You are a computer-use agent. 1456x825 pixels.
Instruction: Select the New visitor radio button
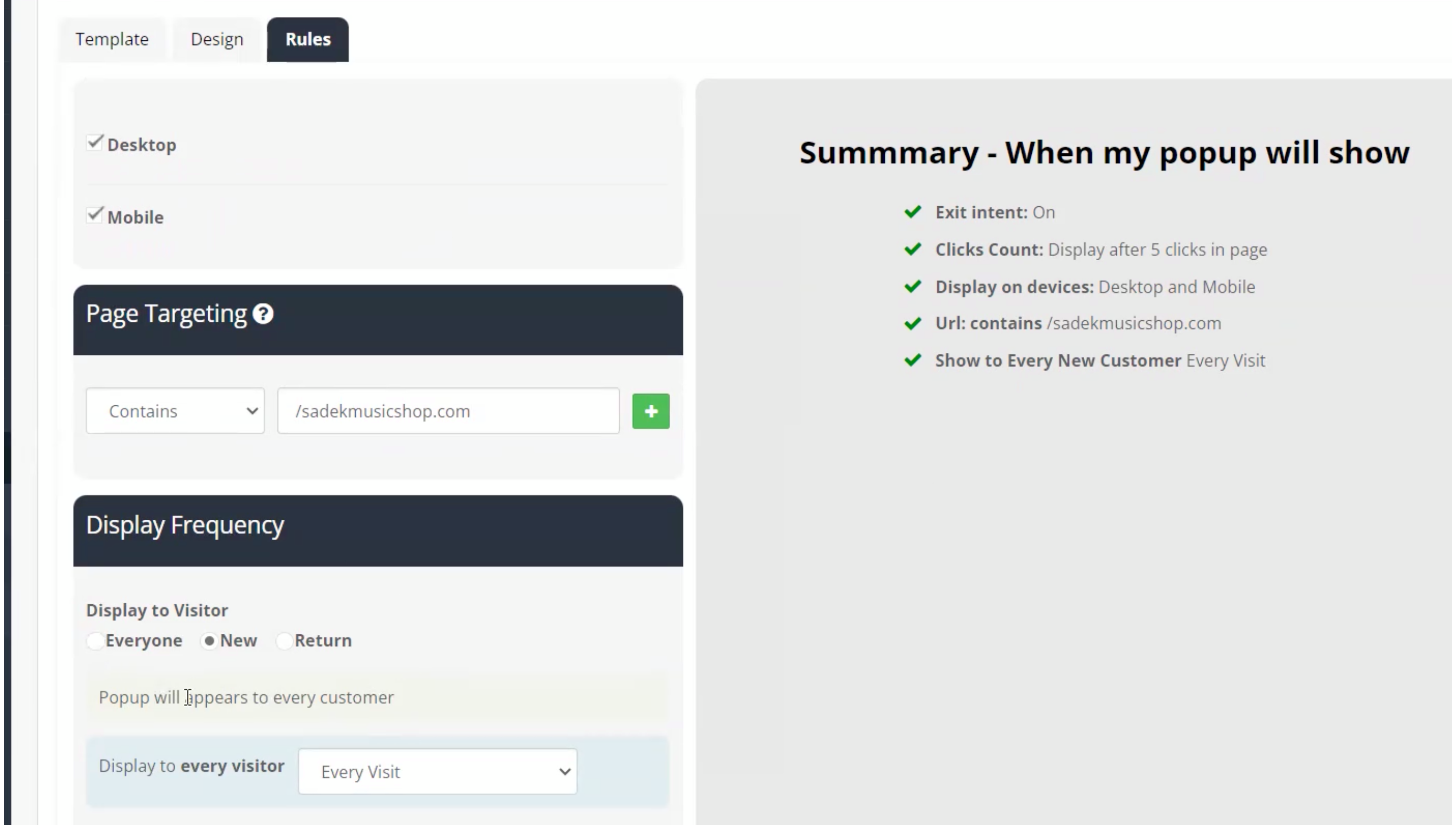(x=210, y=642)
